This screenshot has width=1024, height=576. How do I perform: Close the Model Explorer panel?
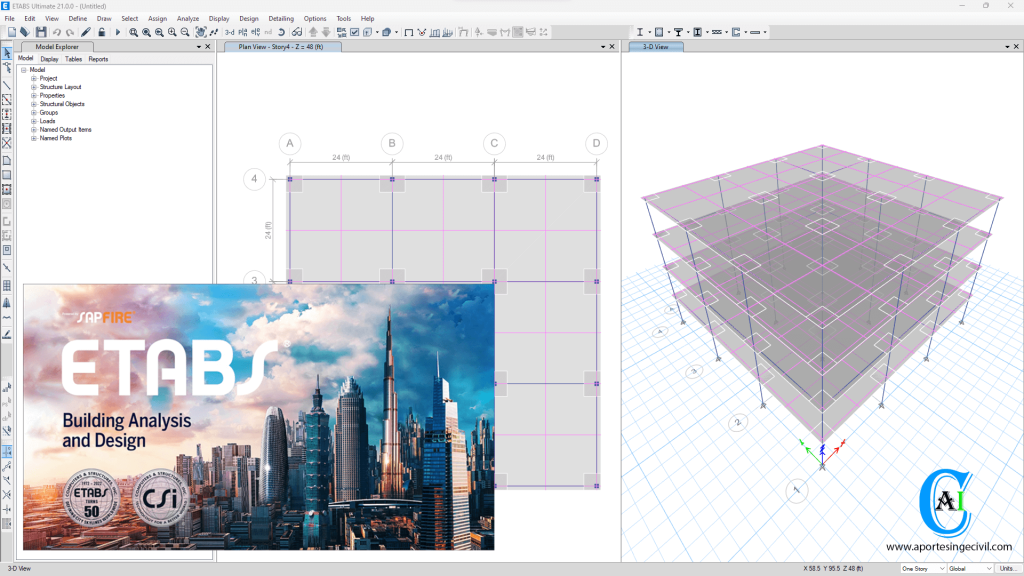(x=207, y=46)
